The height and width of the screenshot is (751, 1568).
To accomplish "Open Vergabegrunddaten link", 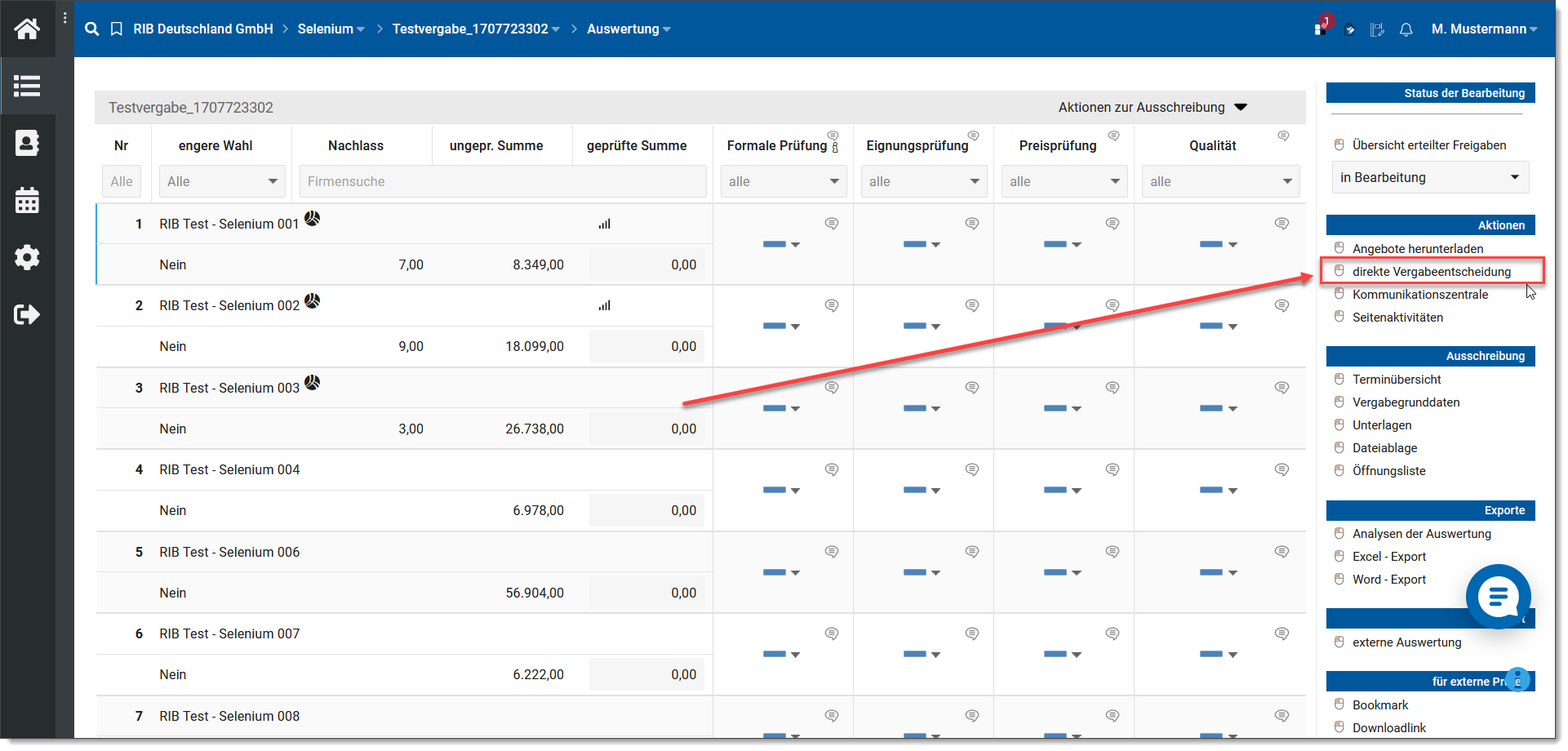I will point(1405,402).
